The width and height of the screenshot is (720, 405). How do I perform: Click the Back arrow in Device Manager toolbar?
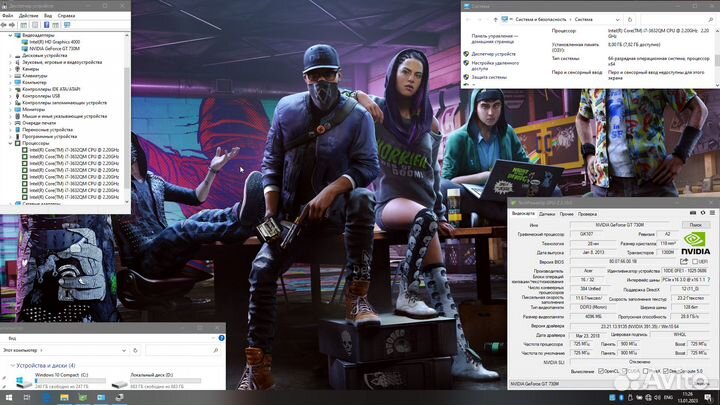click(6, 25)
